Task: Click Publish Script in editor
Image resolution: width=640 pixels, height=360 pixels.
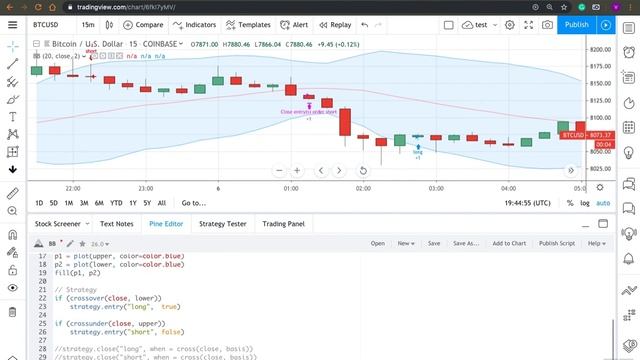Action: 557,243
